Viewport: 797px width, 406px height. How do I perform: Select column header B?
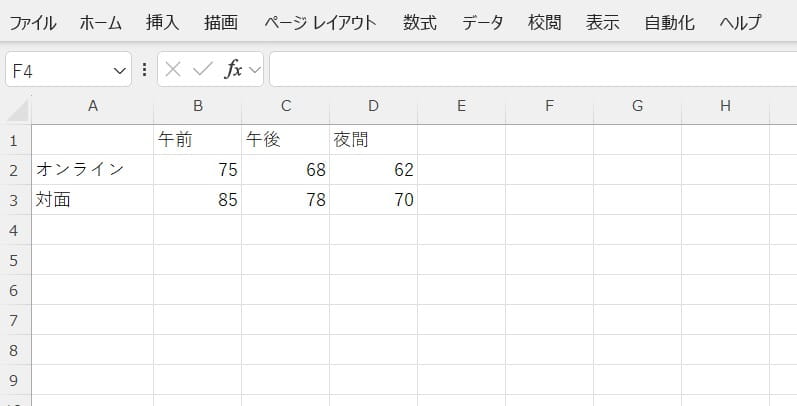[x=198, y=106]
